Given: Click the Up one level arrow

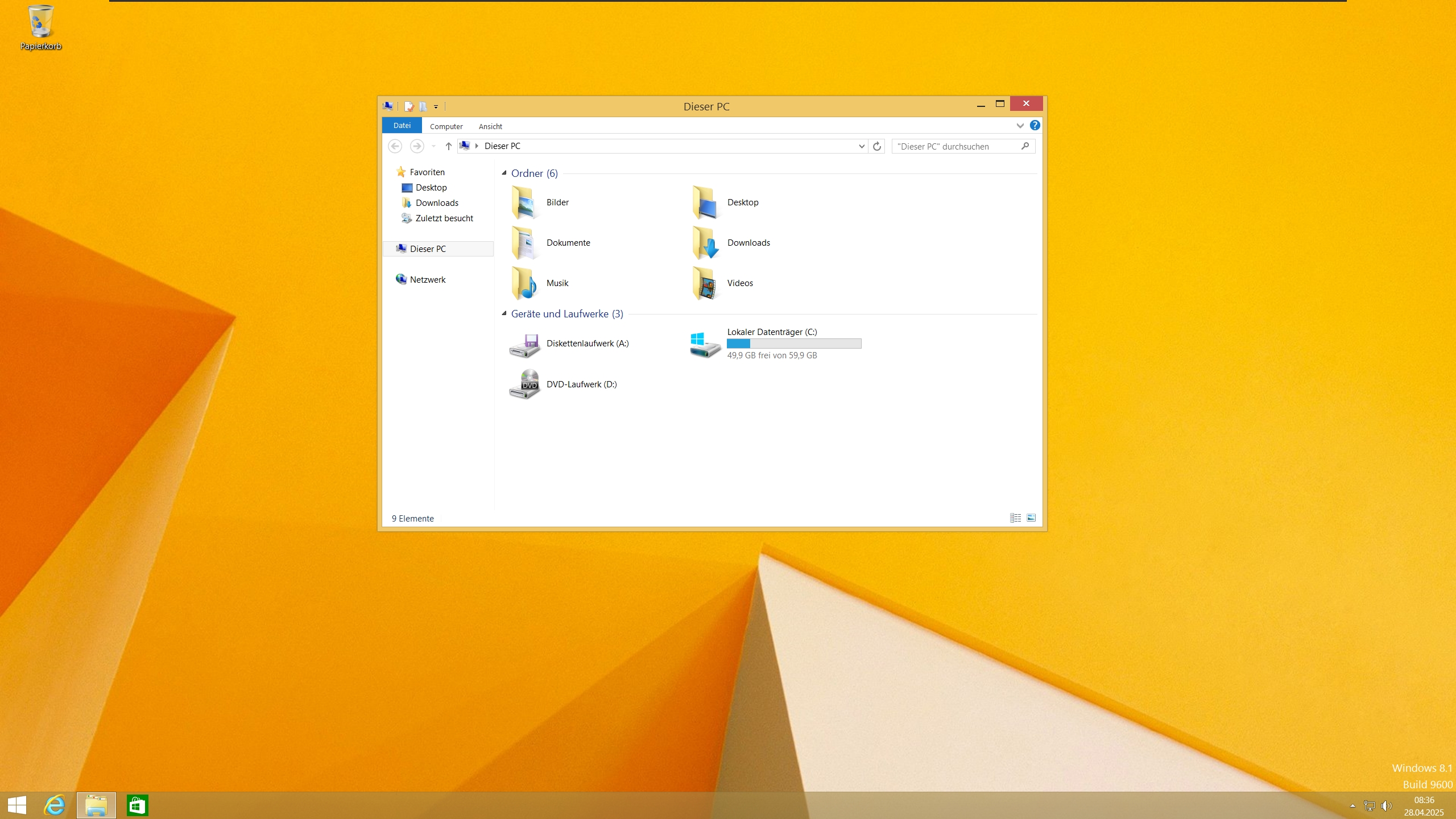Looking at the screenshot, I should (448, 146).
